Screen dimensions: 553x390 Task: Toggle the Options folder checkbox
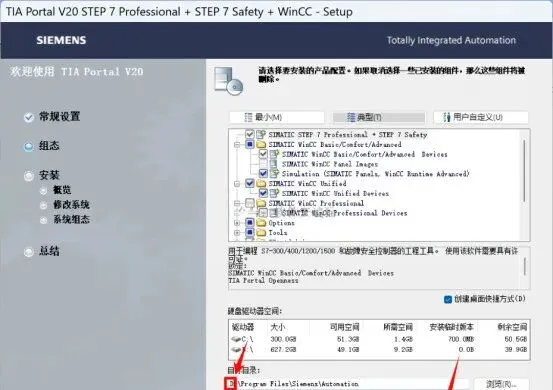(250, 223)
